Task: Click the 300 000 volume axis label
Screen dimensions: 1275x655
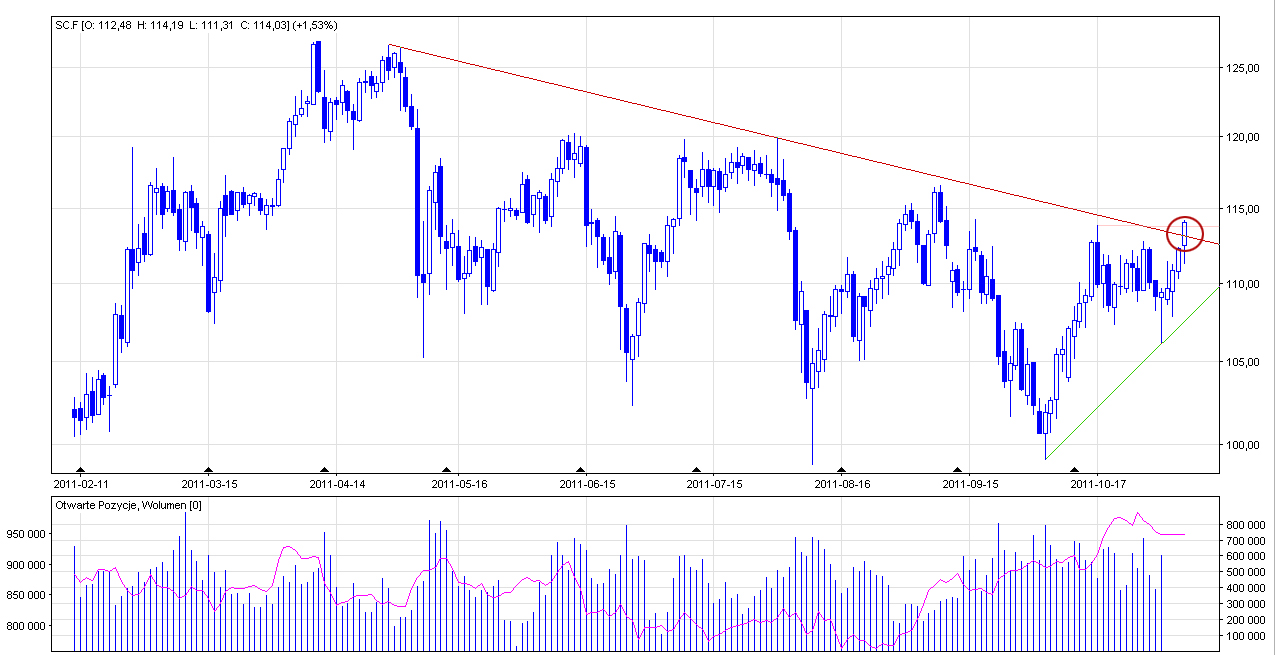Action: click(x=1247, y=604)
